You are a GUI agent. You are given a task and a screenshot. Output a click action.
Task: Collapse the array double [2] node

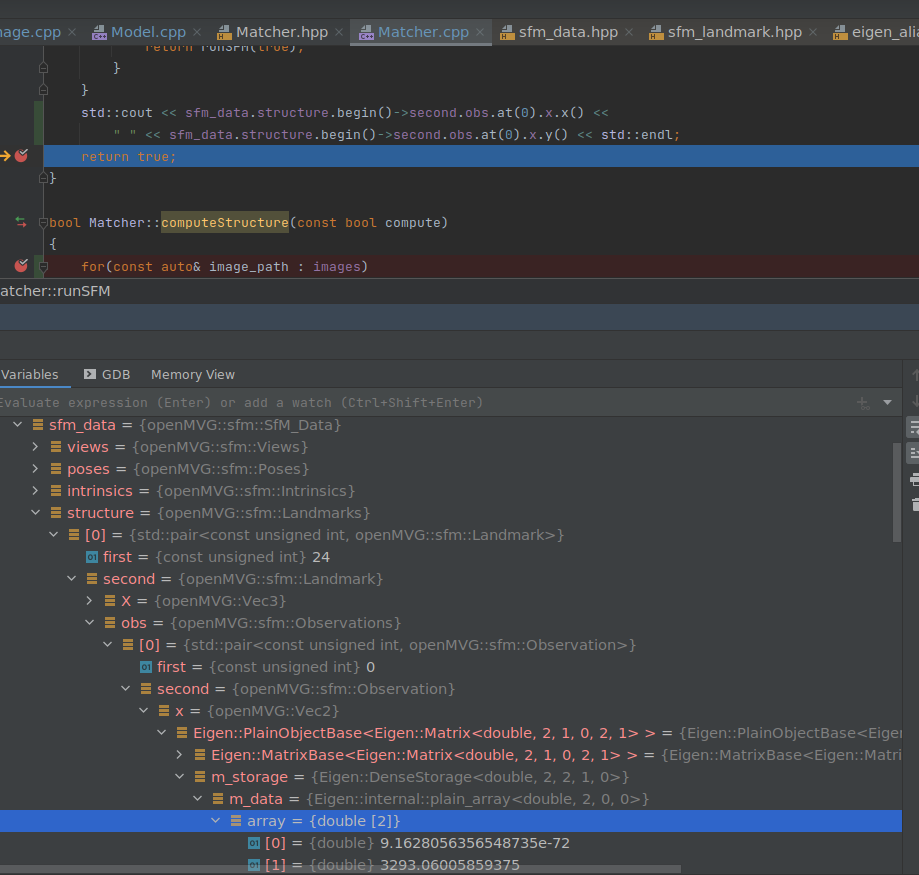216,820
